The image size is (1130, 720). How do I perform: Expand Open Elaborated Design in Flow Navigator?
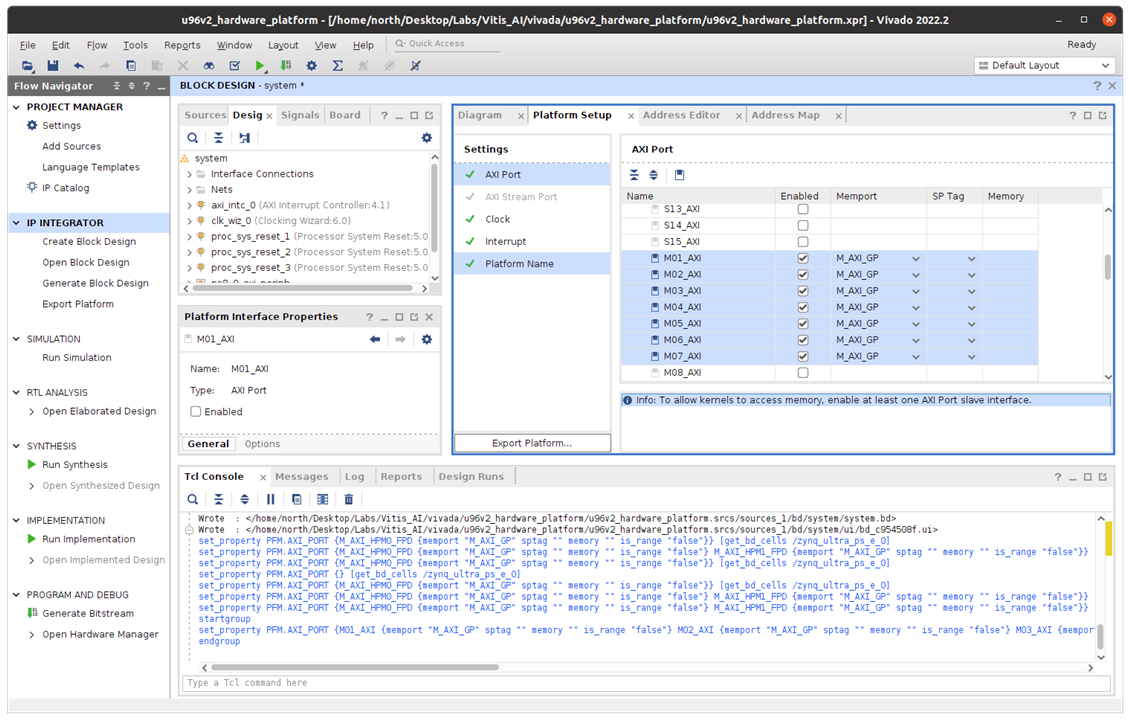(x=32, y=412)
